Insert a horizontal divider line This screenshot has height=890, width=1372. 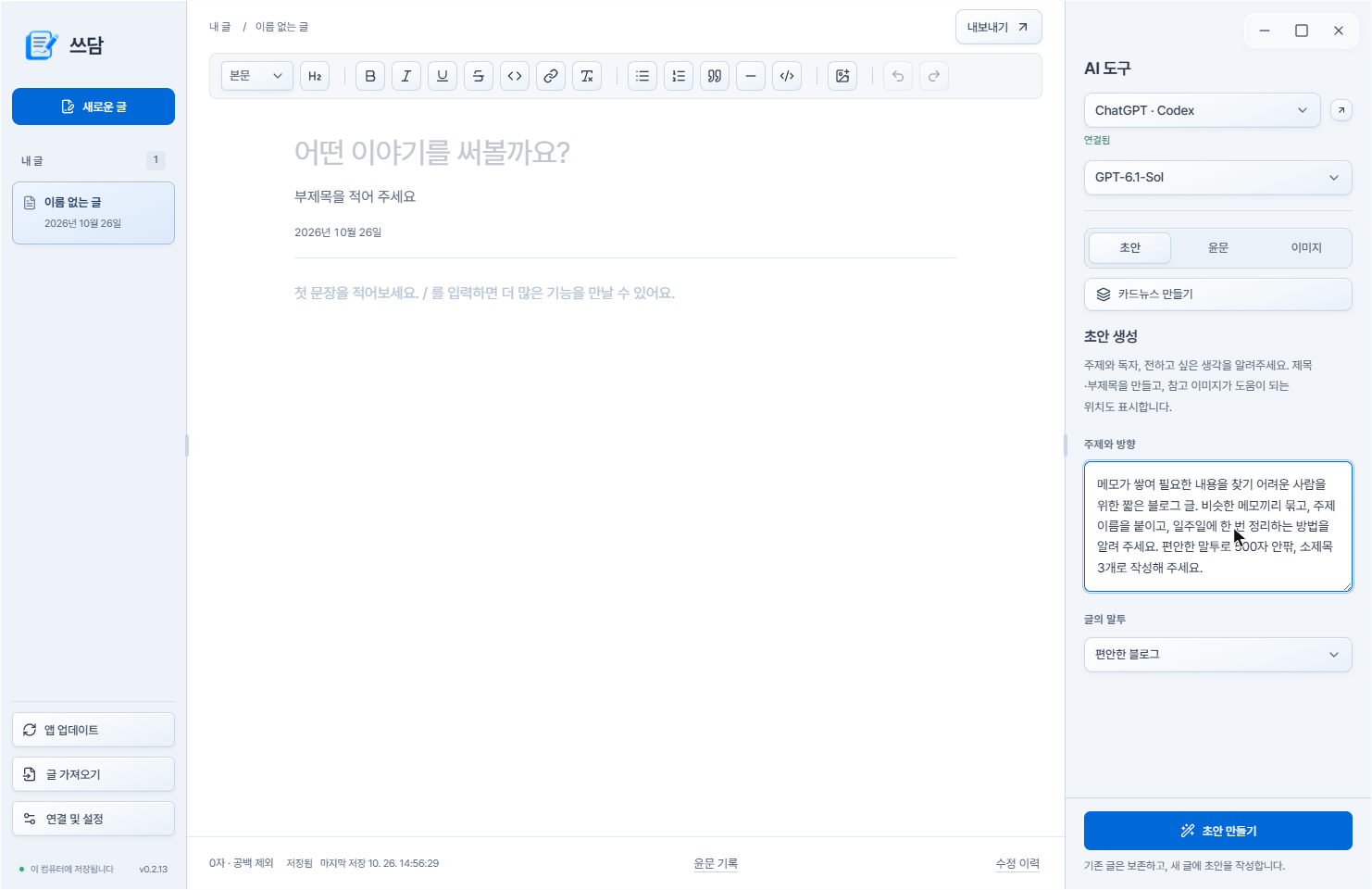[x=751, y=76]
